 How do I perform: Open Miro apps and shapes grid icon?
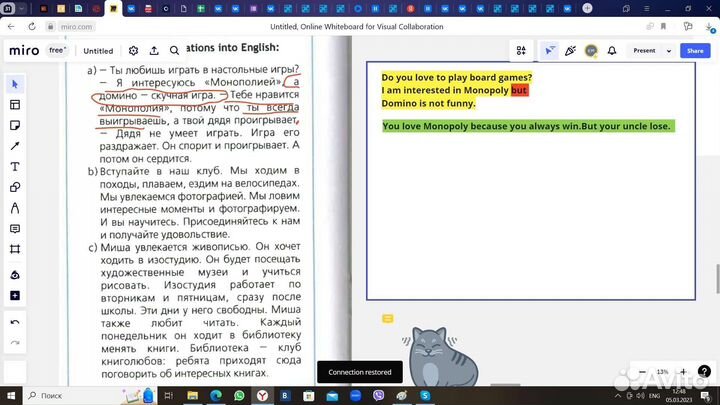coord(521,51)
